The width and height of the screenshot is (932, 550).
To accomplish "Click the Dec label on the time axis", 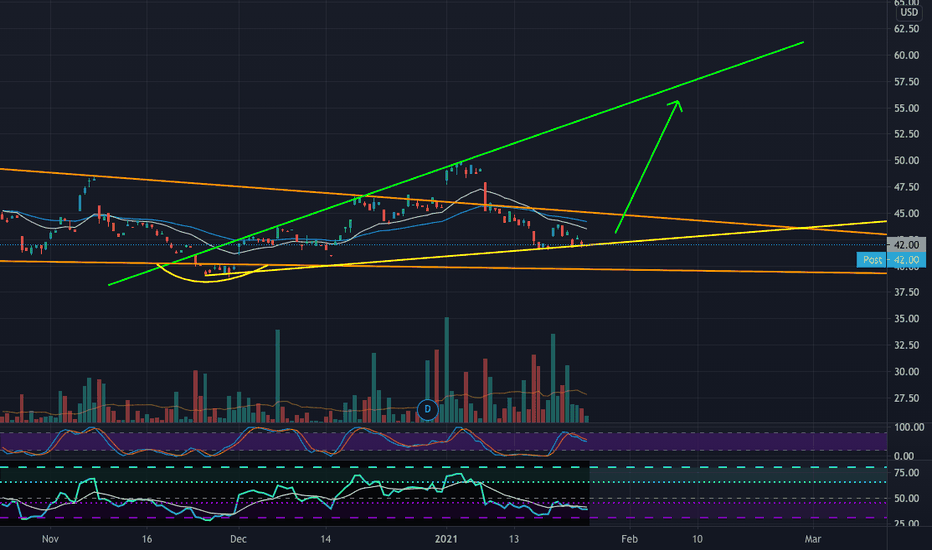I will 238,539.
